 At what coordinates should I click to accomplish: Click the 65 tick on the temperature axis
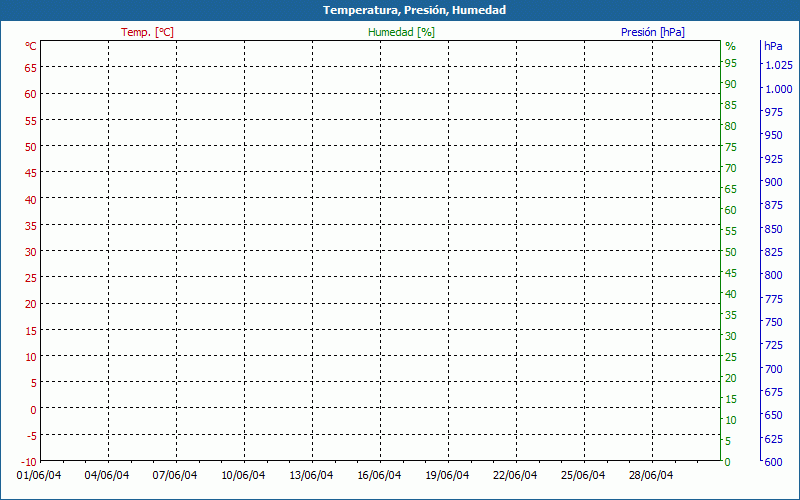(31, 68)
